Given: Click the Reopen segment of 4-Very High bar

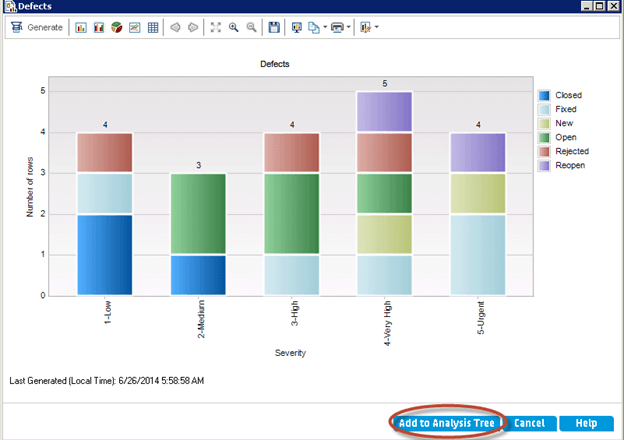Looking at the screenshot, I should click(384, 112).
